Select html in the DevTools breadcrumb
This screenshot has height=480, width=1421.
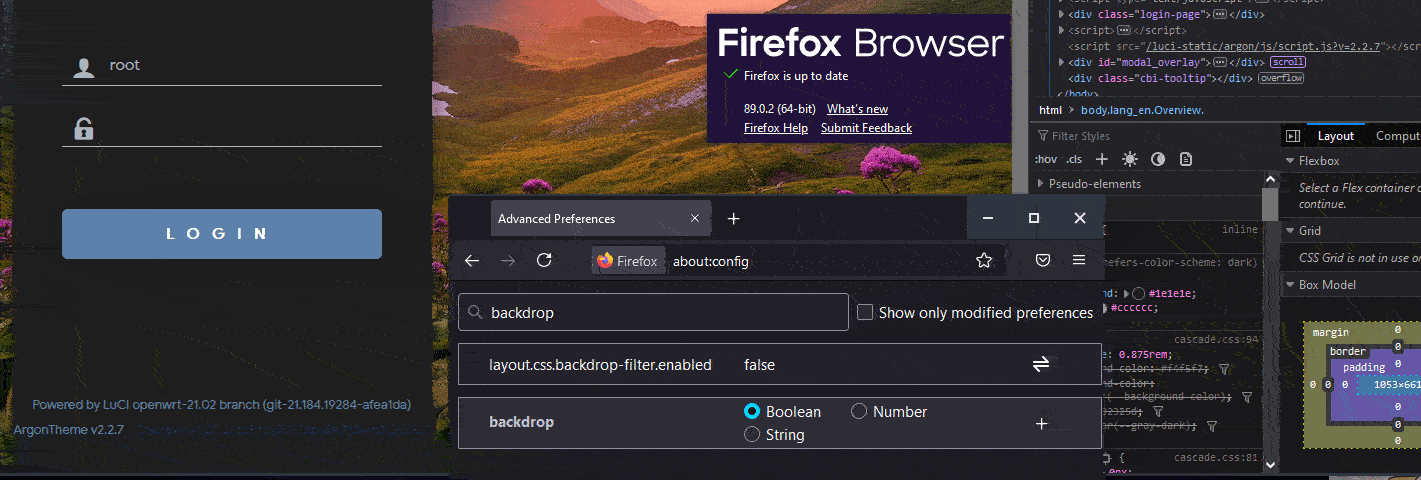1050,110
